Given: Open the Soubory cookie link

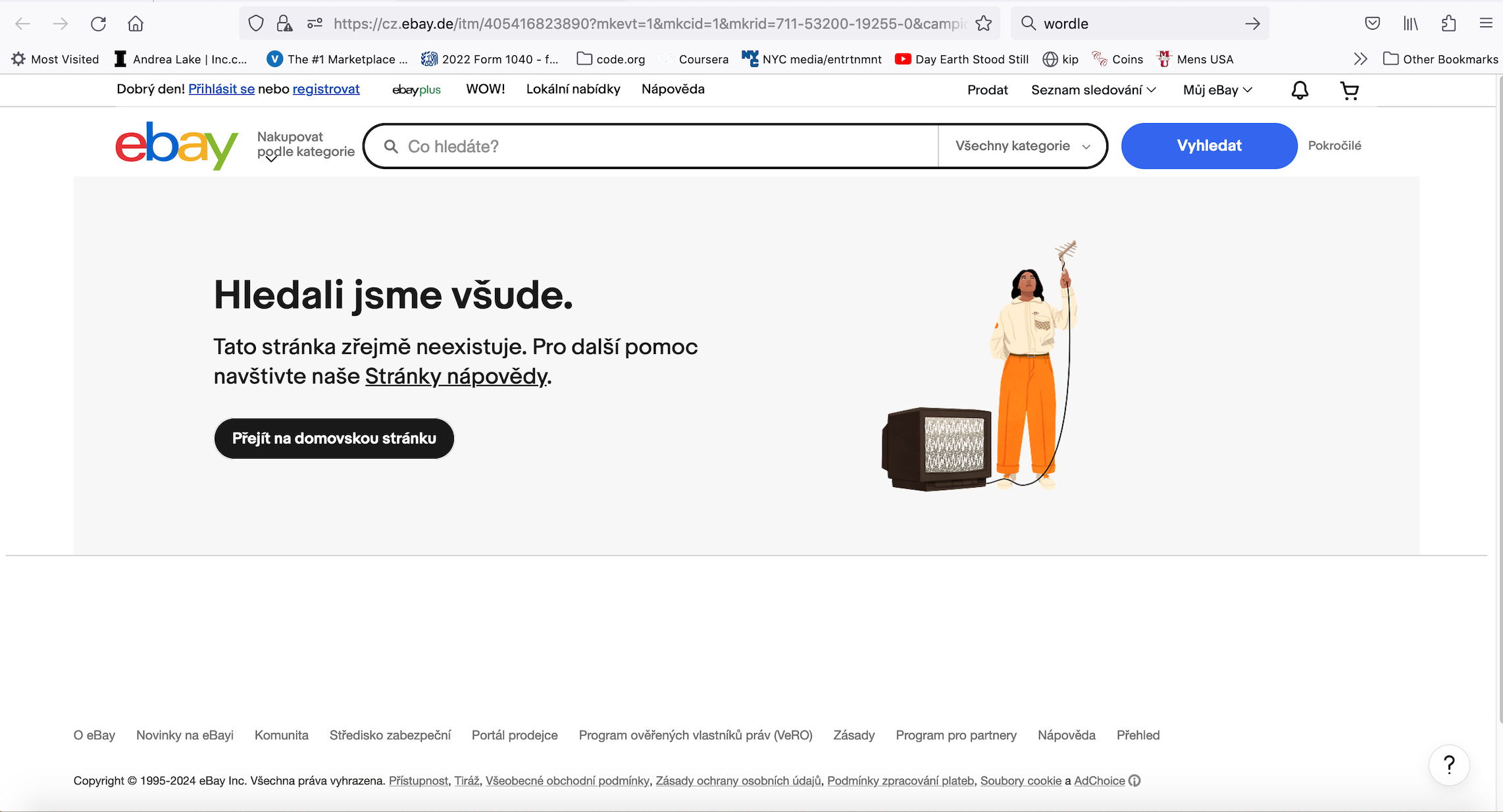Looking at the screenshot, I should 1021,780.
